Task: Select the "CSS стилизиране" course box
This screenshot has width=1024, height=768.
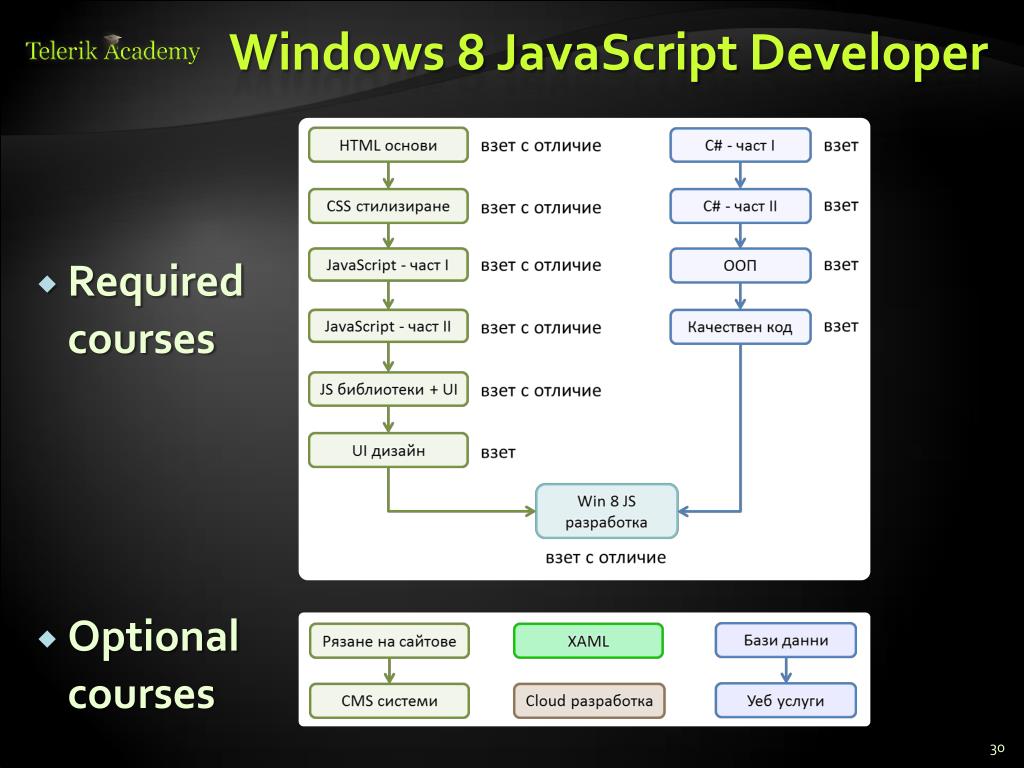Action: point(388,206)
